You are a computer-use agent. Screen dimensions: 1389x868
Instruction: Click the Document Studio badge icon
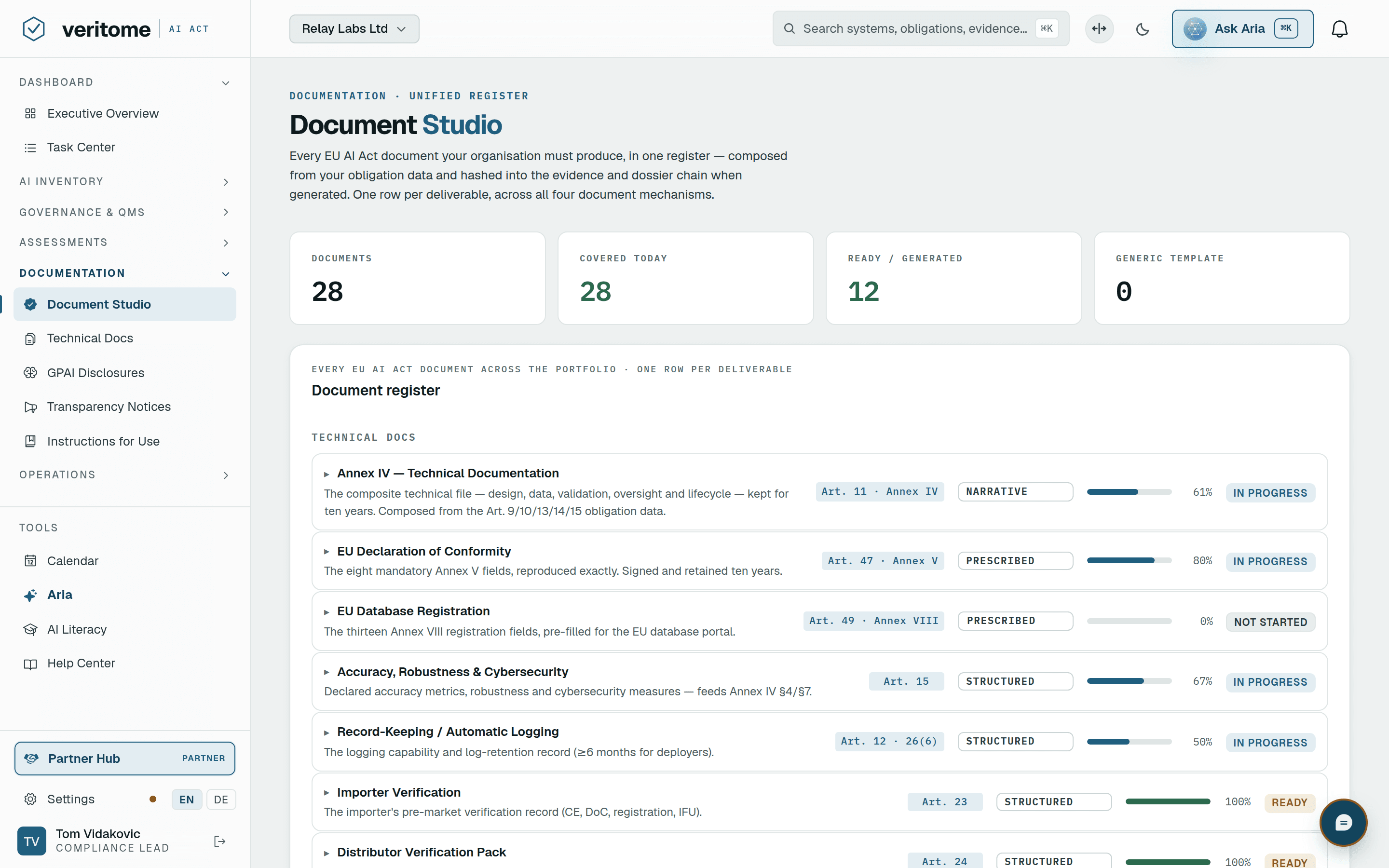point(30,304)
